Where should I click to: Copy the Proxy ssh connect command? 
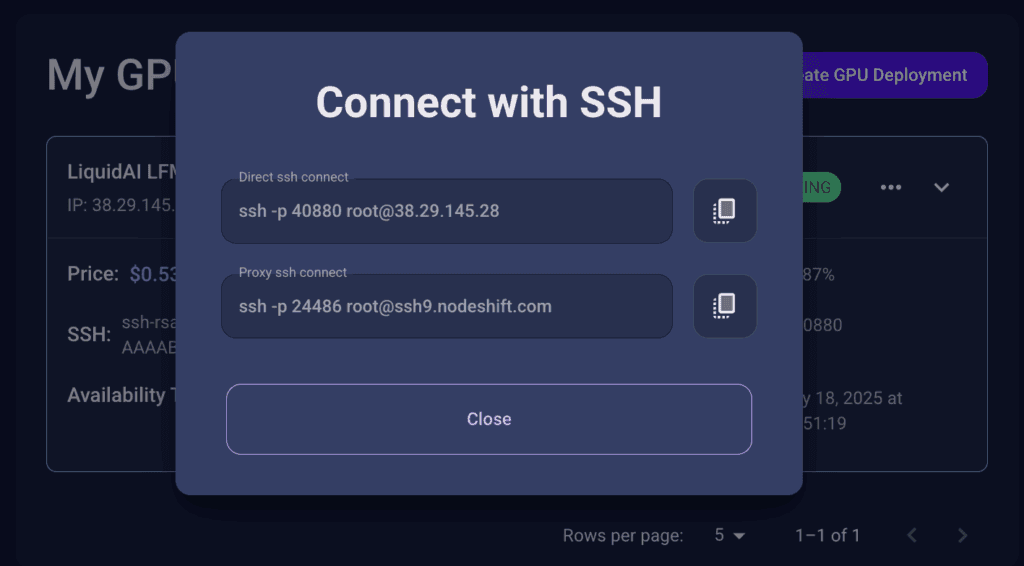(x=725, y=306)
